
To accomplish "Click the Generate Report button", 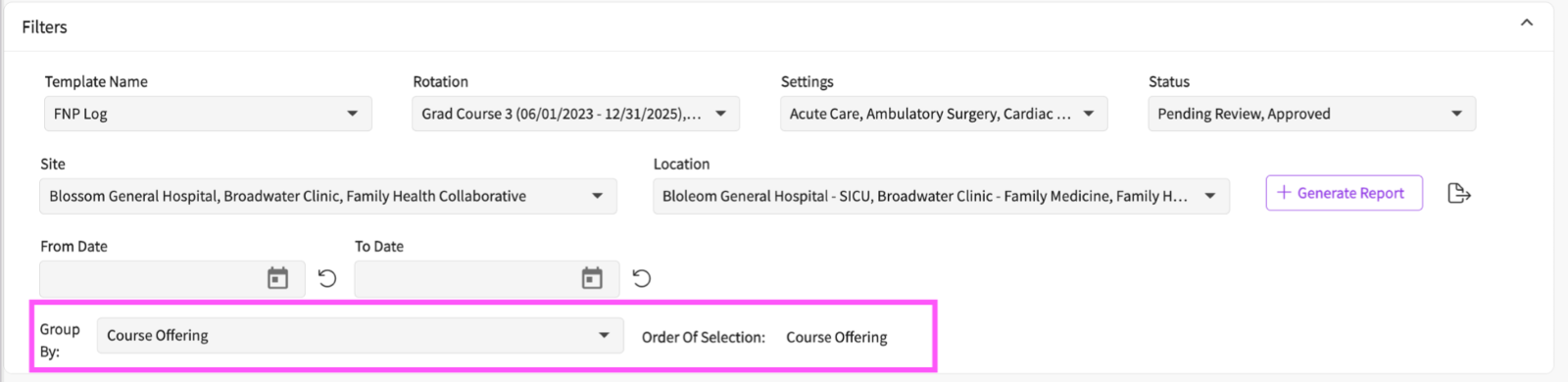I will click(x=1344, y=193).
